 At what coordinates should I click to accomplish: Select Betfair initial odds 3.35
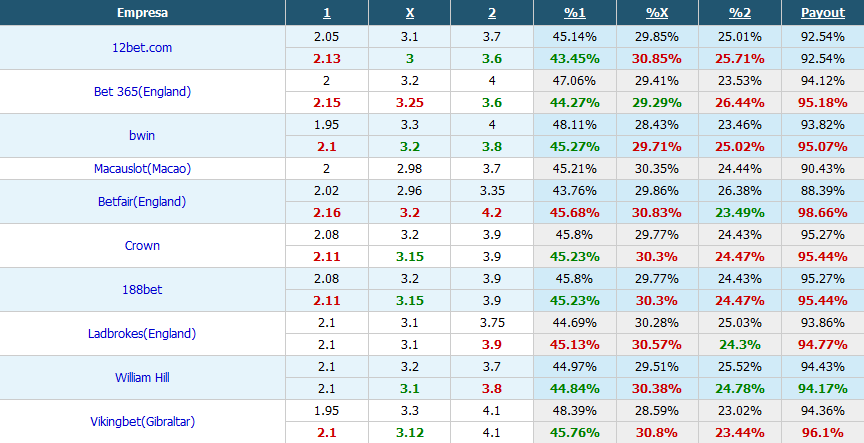pos(492,191)
